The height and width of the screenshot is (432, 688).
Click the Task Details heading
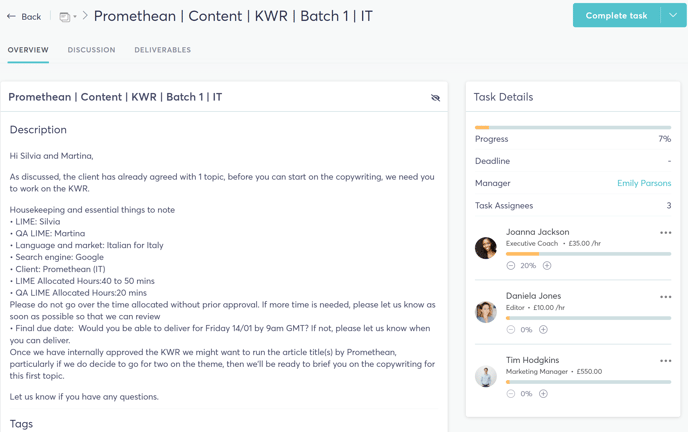pyautogui.click(x=503, y=97)
